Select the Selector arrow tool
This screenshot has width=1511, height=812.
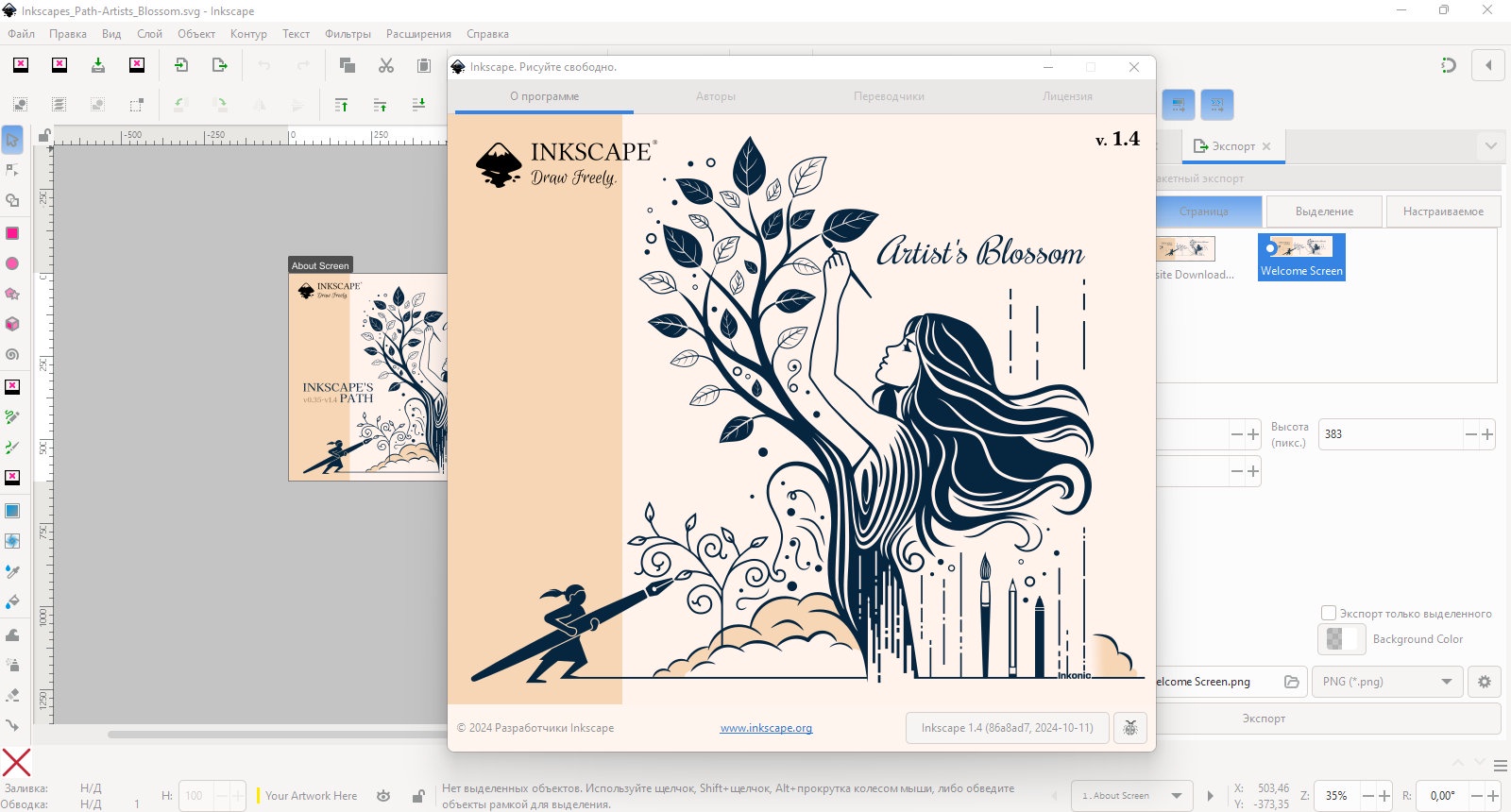click(x=12, y=140)
